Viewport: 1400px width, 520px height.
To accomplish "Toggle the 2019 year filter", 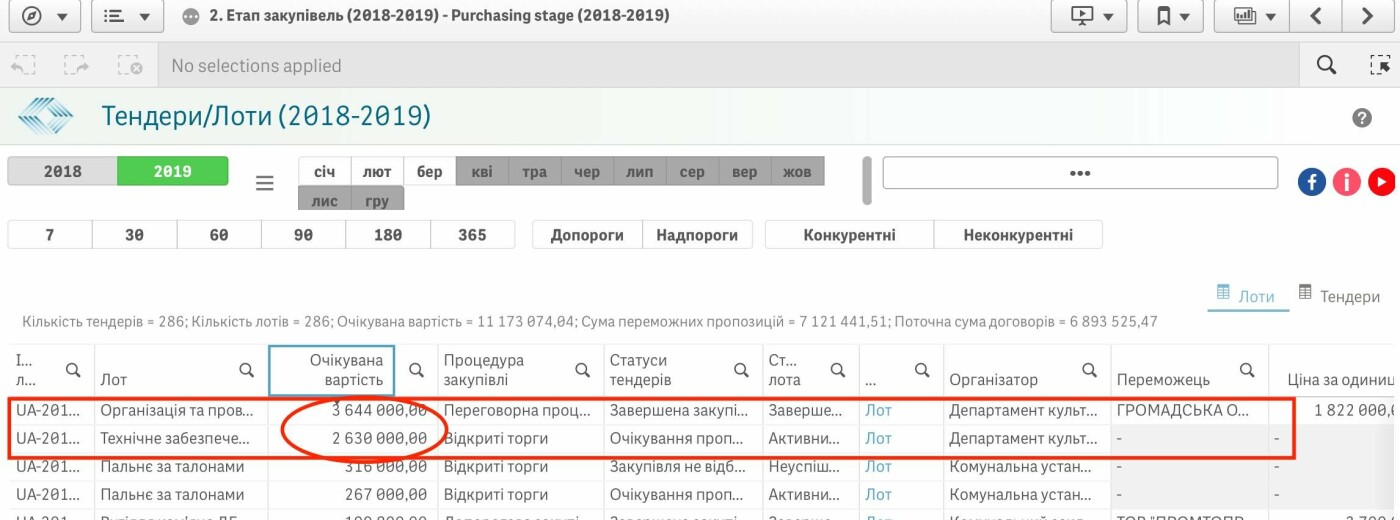I will point(172,171).
